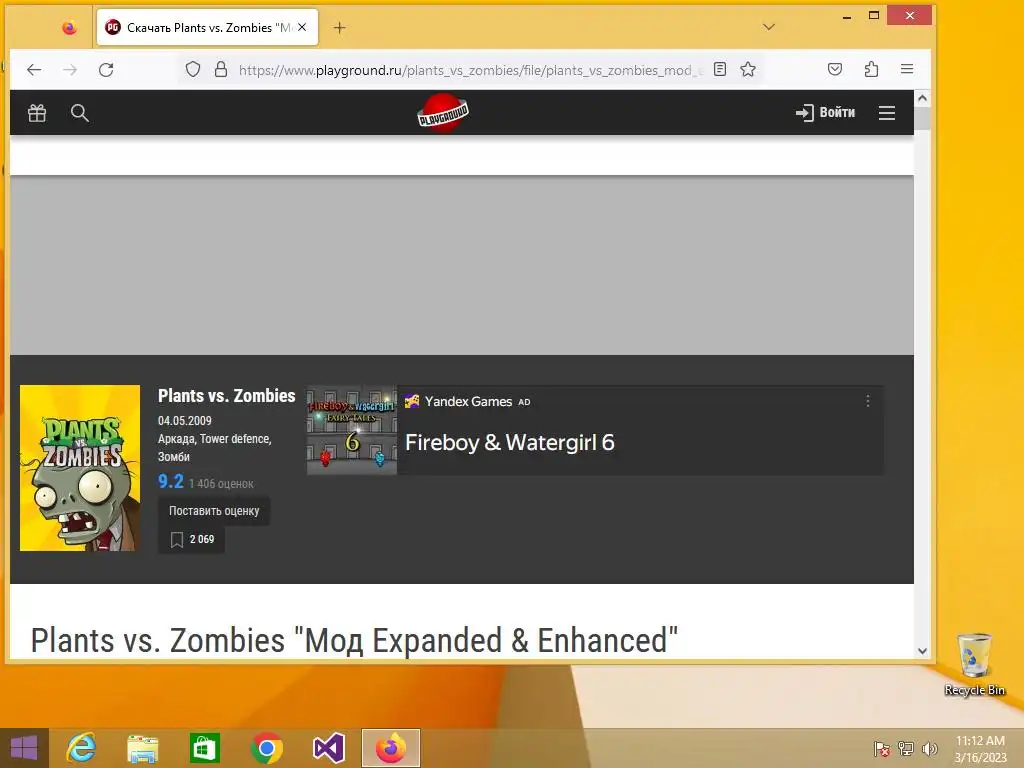Open network status tray icon
The height and width of the screenshot is (768, 1024).
[x=906, y=748]
